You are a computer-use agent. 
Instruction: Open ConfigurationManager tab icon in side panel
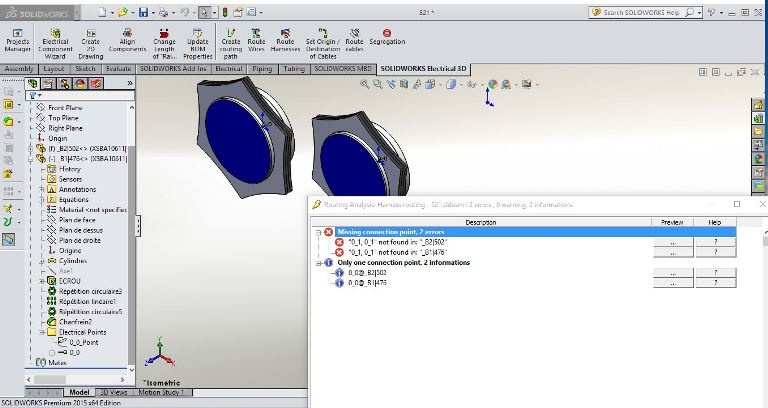[x=64, y=83]
